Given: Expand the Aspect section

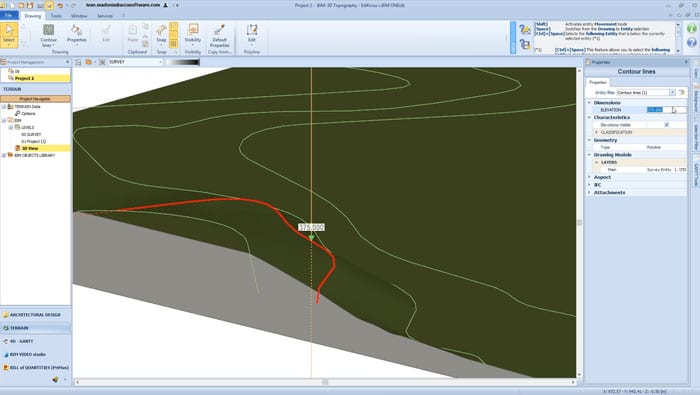Looking at the screenshot, I should coord(589,177).
